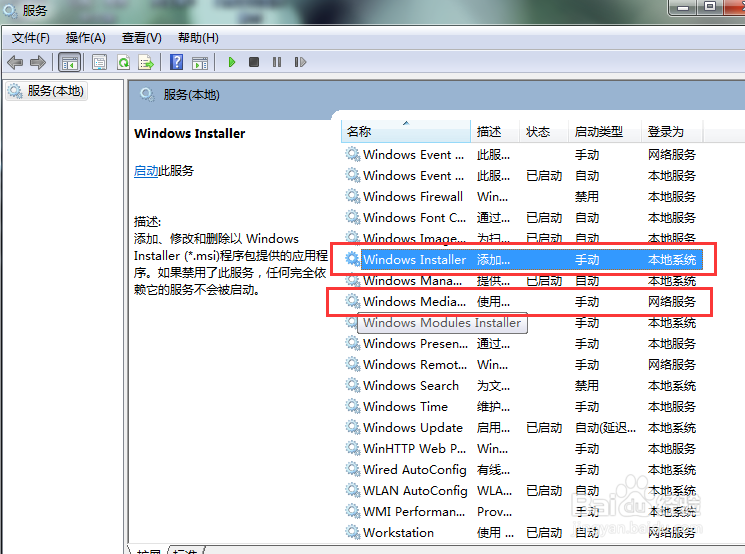Restart the service with the restart icon

pos(300,62)
